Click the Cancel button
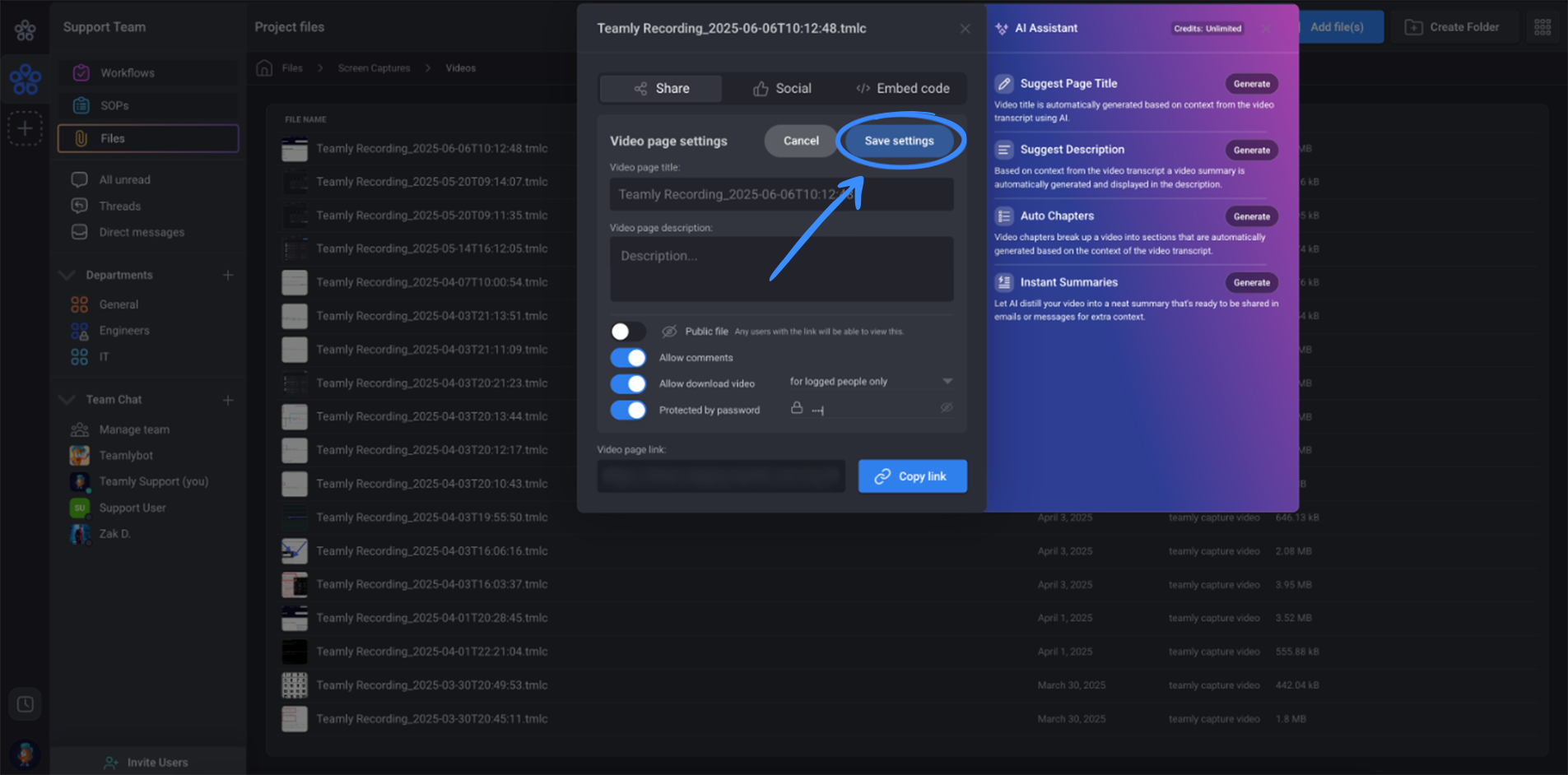The image size is (1568, 775). [x=801, y=141]
